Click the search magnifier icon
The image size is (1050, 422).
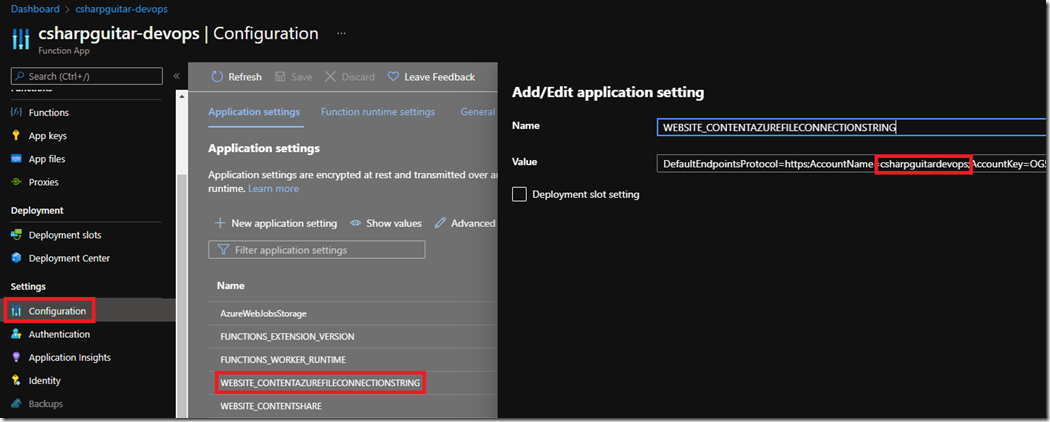(x=20, y=76)
